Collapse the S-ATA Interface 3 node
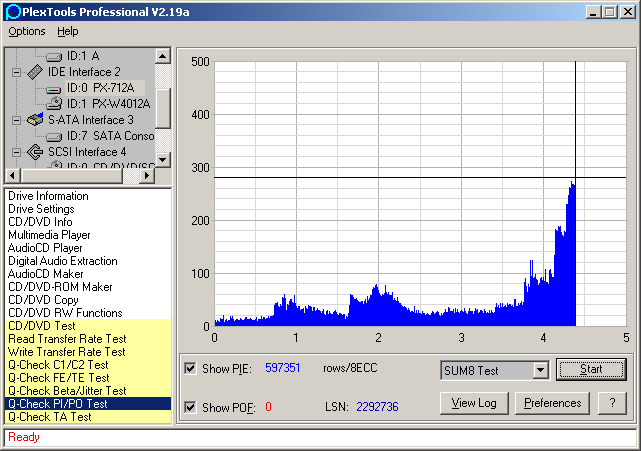This screenshot has height=451, width=641. point(16,120)
